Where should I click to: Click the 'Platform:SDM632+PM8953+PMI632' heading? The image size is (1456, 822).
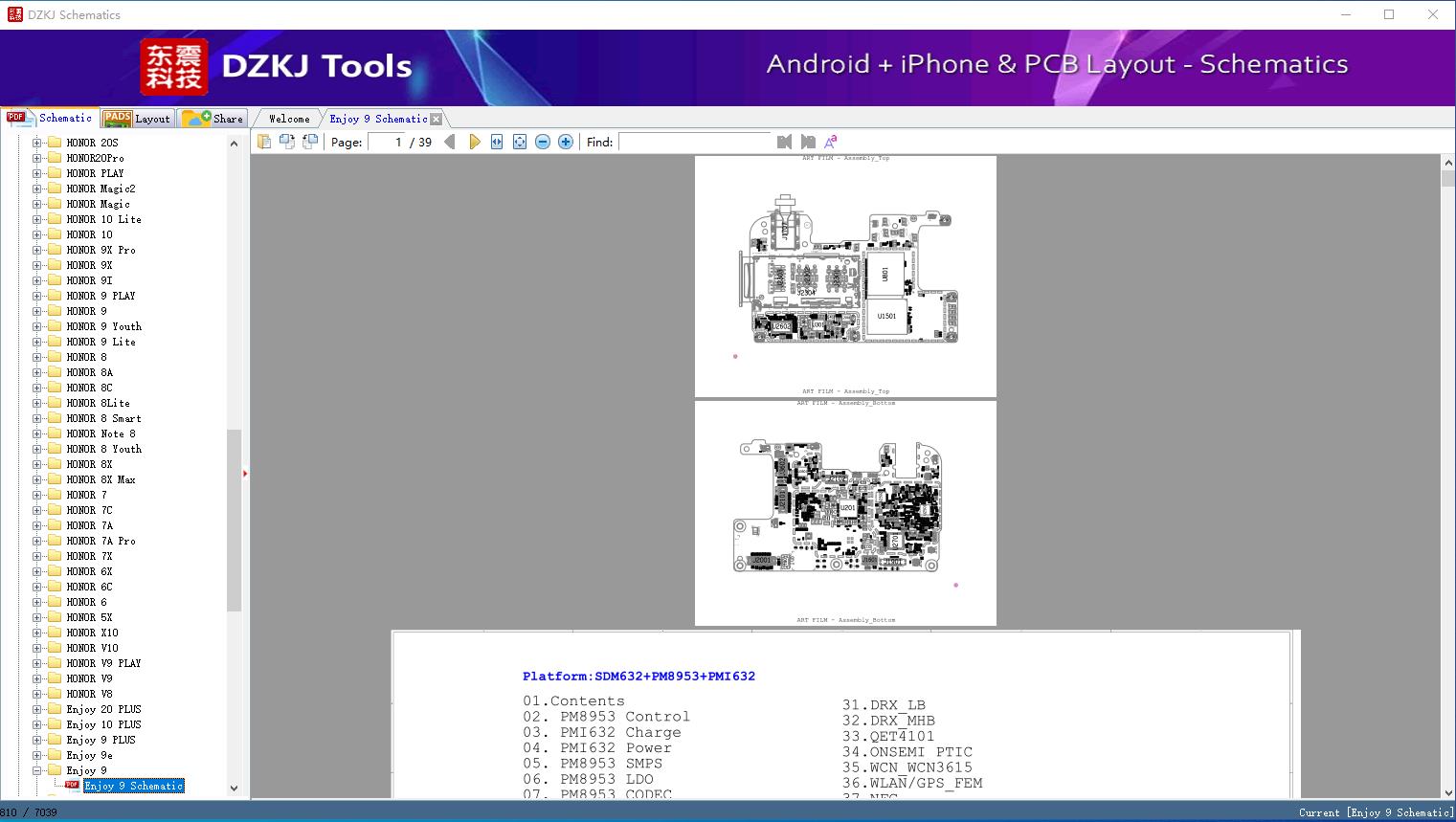(638, 676)
